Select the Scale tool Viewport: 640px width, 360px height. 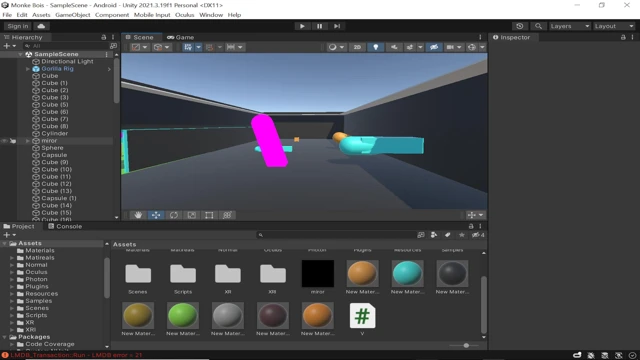point(191,215)
